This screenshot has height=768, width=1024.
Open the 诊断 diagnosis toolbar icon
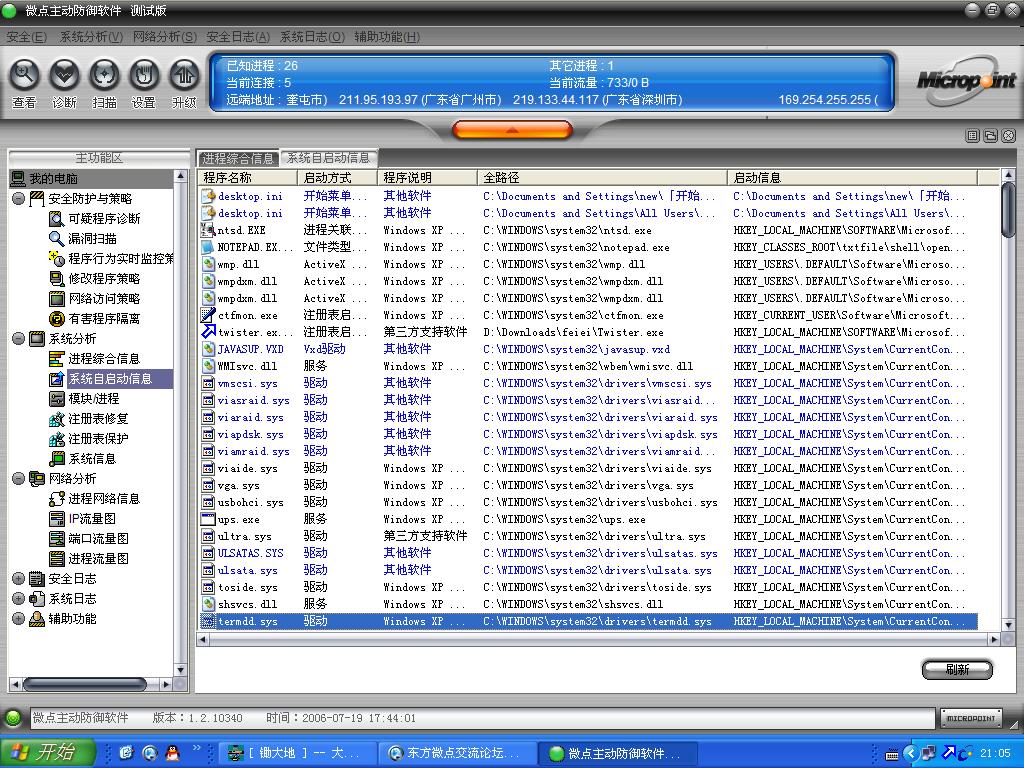[x=64, y=75]
